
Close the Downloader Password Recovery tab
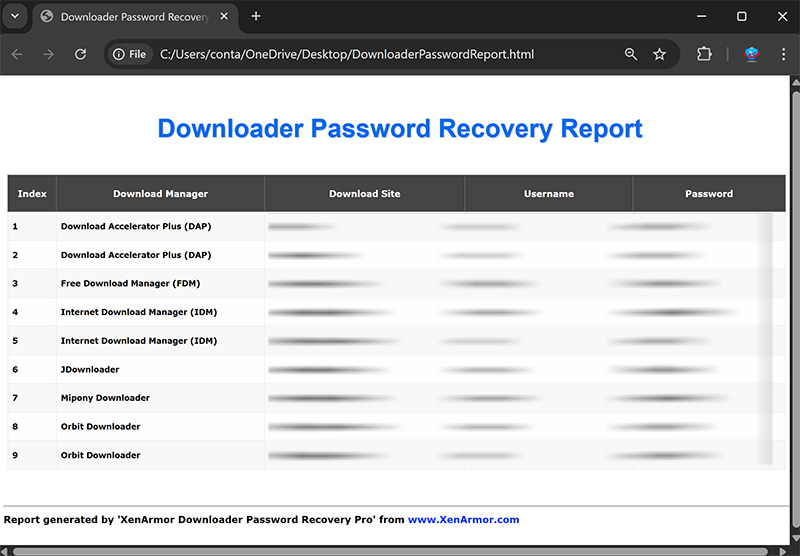click(224, 16)
